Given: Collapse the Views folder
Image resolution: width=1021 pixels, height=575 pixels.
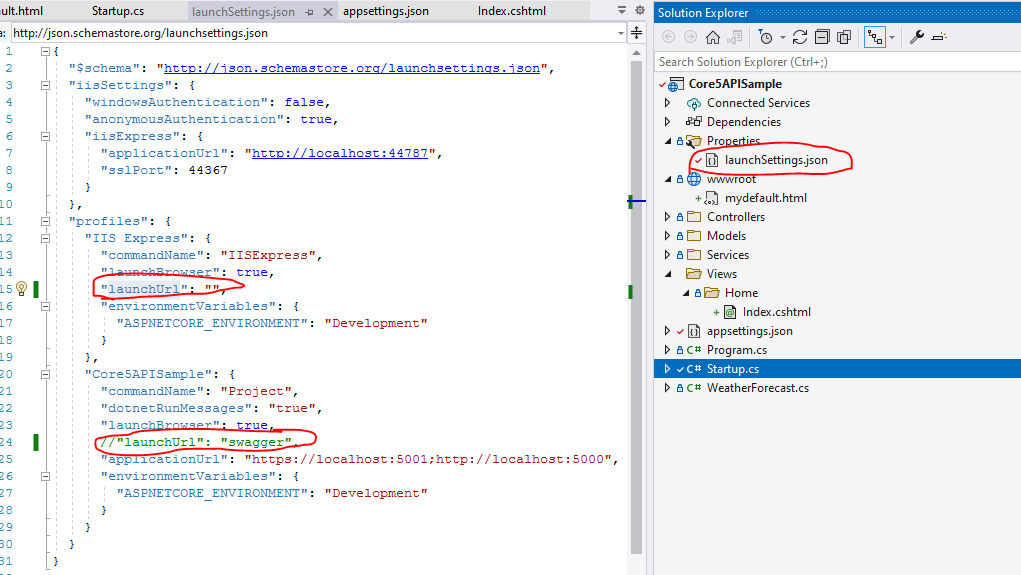Looking at the screenshot, I should click(667, 274).
